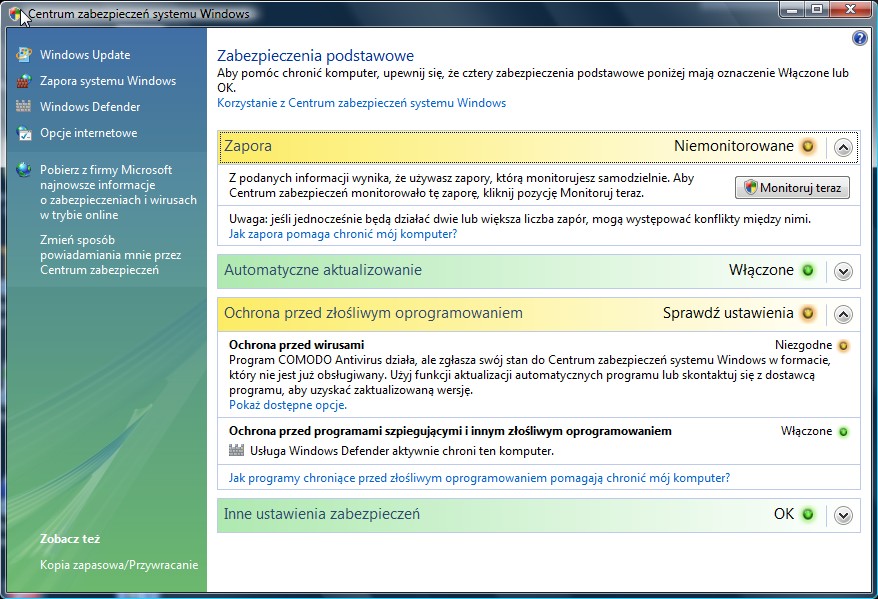
Task: Click the Sprawdź ustawienia status text
Action: tap(728, 313)
